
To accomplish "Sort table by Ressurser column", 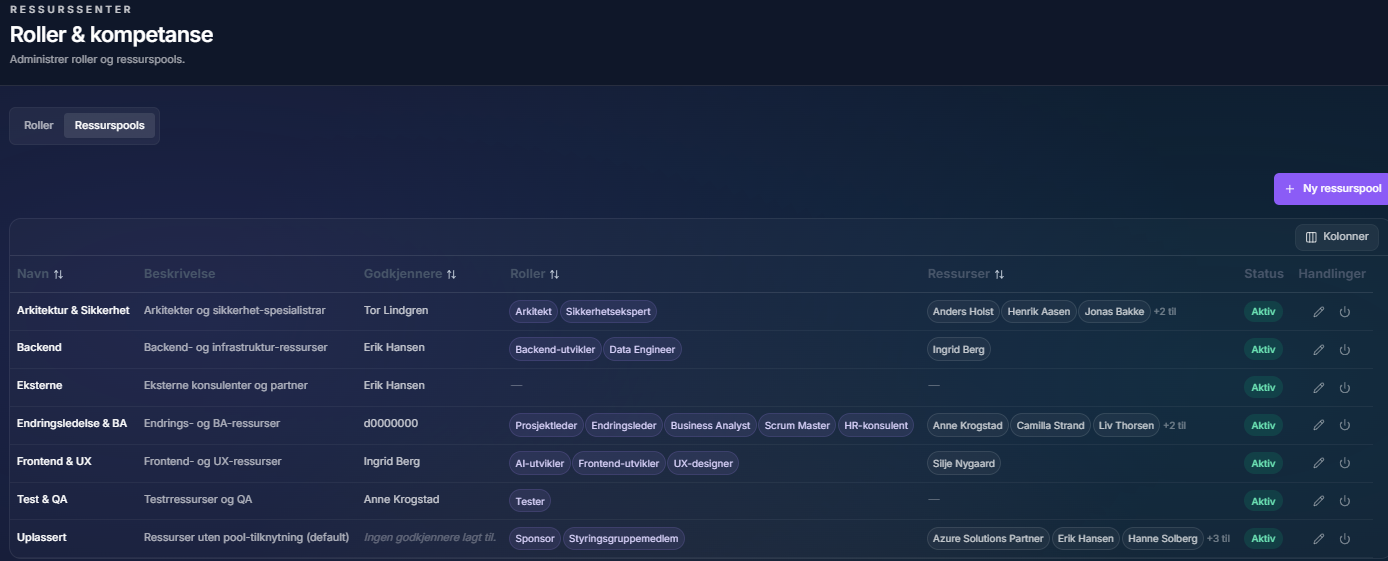I will (966, 274).
